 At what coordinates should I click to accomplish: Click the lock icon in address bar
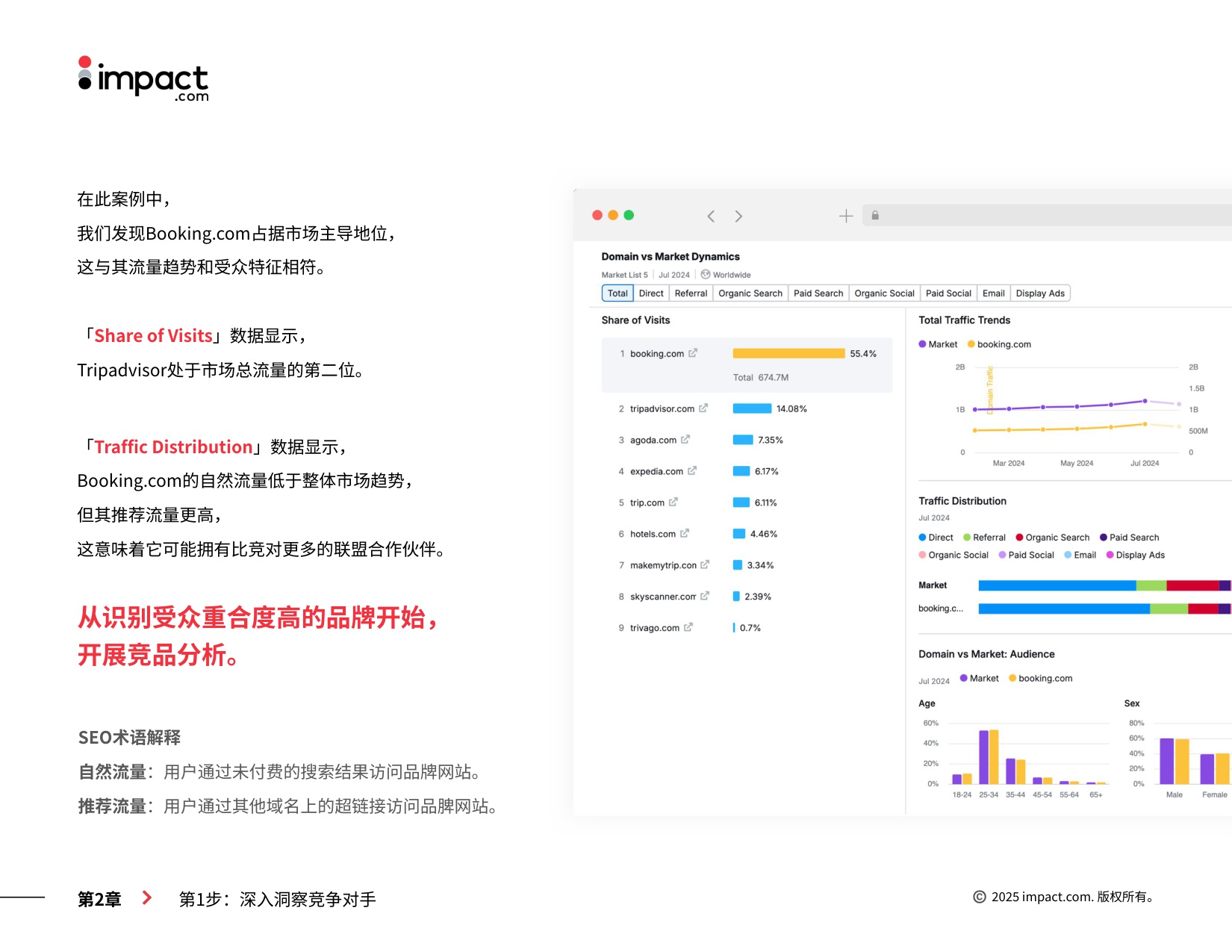(875, 215)
